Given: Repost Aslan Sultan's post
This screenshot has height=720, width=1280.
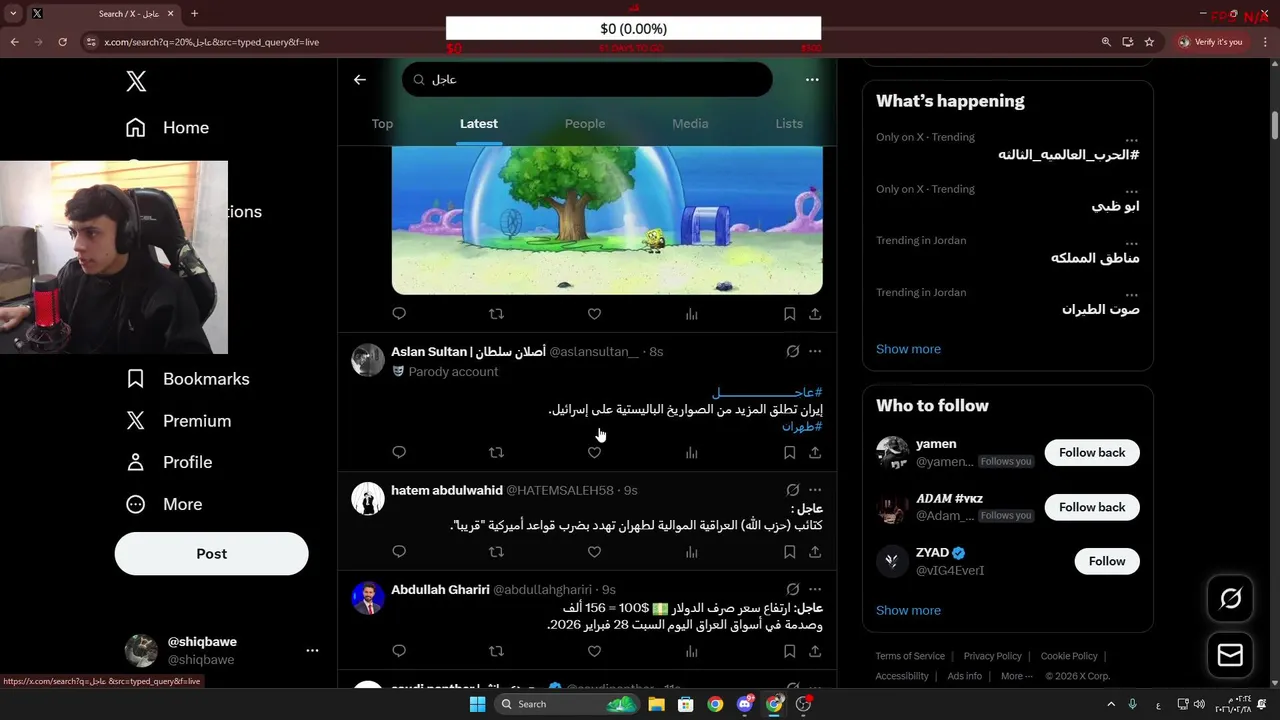Looking at the screenshot, I should [496, 453].
